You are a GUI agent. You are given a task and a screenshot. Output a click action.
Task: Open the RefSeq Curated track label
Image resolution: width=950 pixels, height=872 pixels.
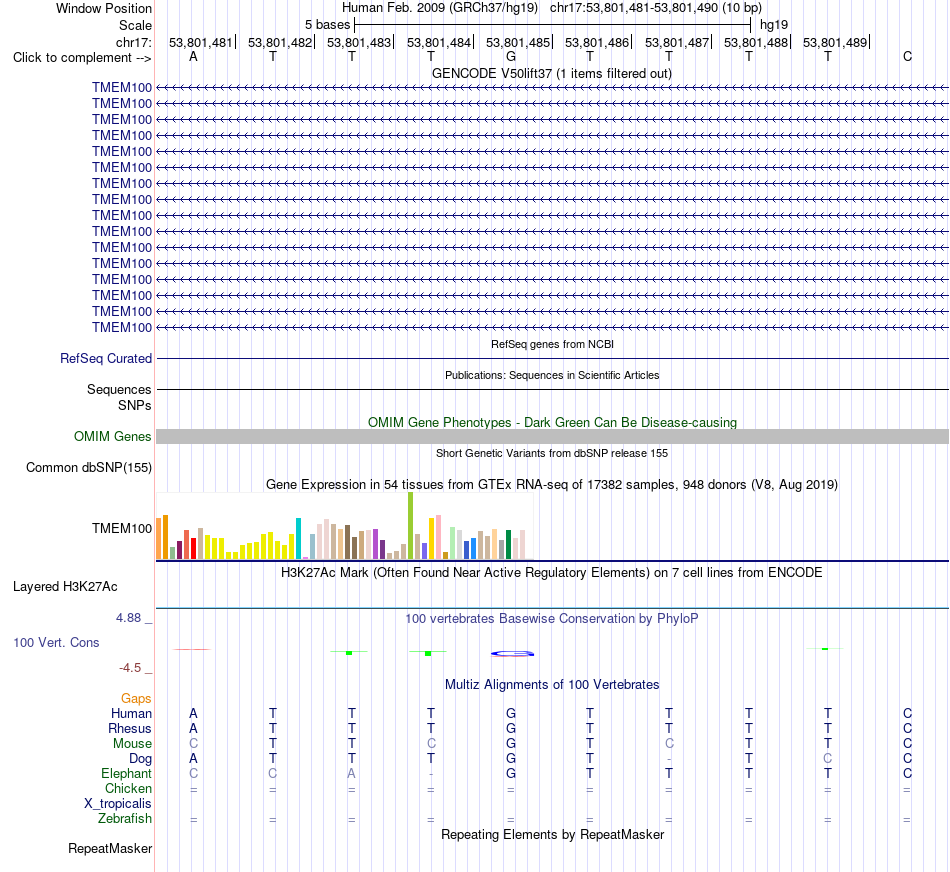(x=106, y=359)
